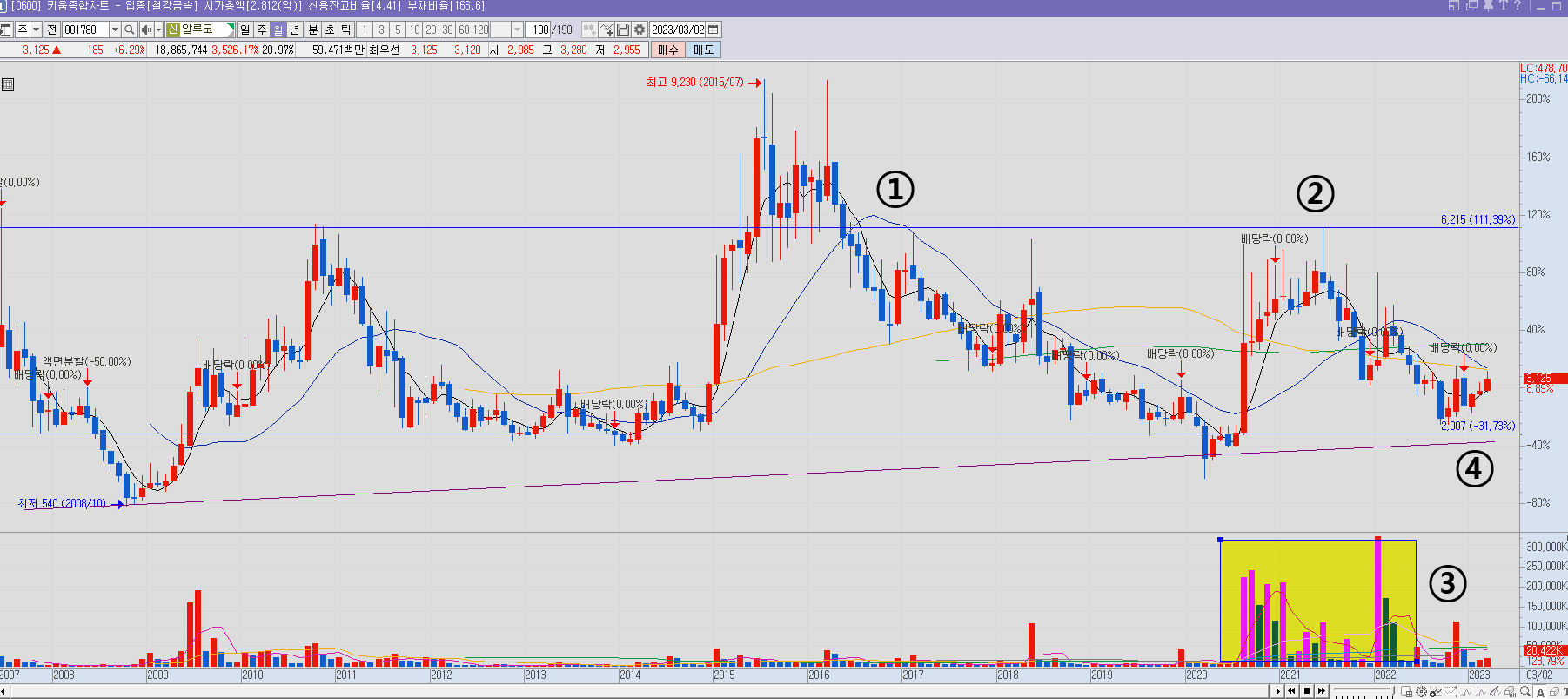Click the 매도 sell button
Screen dimensions: 1568x699
703,50
